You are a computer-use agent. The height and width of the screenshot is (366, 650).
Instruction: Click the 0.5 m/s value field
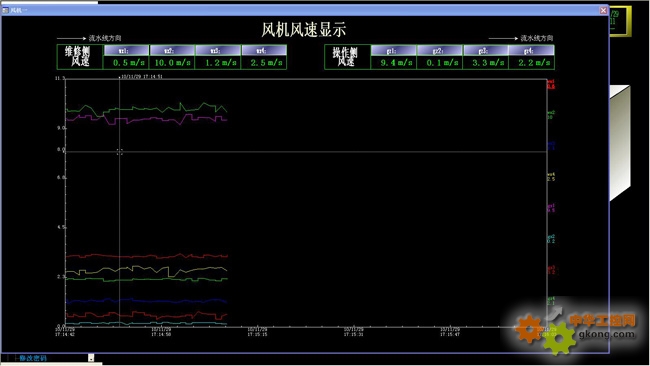tap(126, 63)
